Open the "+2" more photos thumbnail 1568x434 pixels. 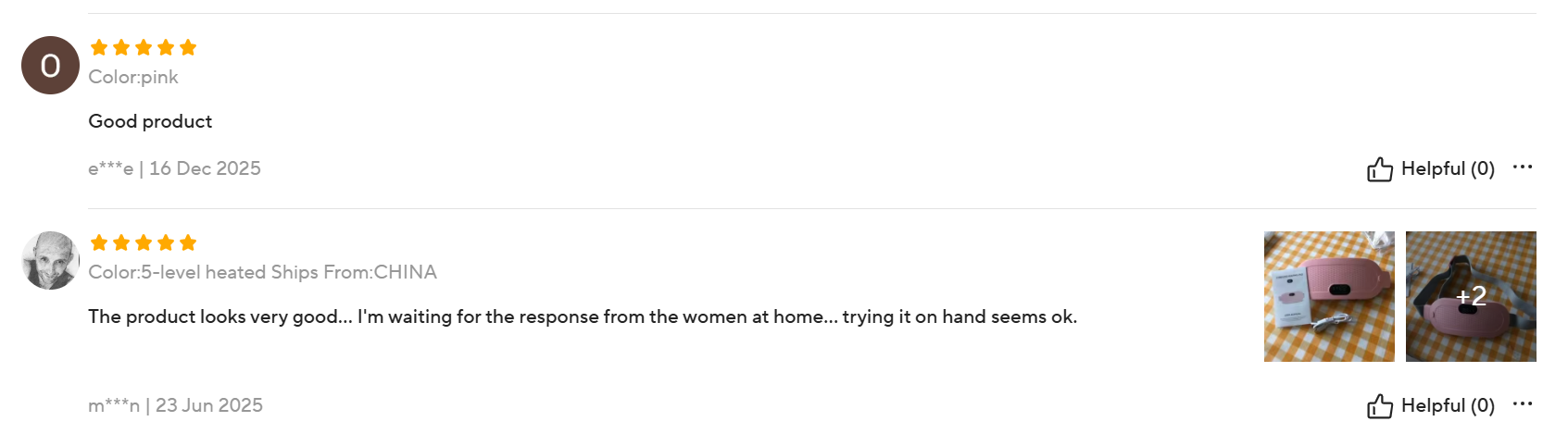click(1470, 296)
